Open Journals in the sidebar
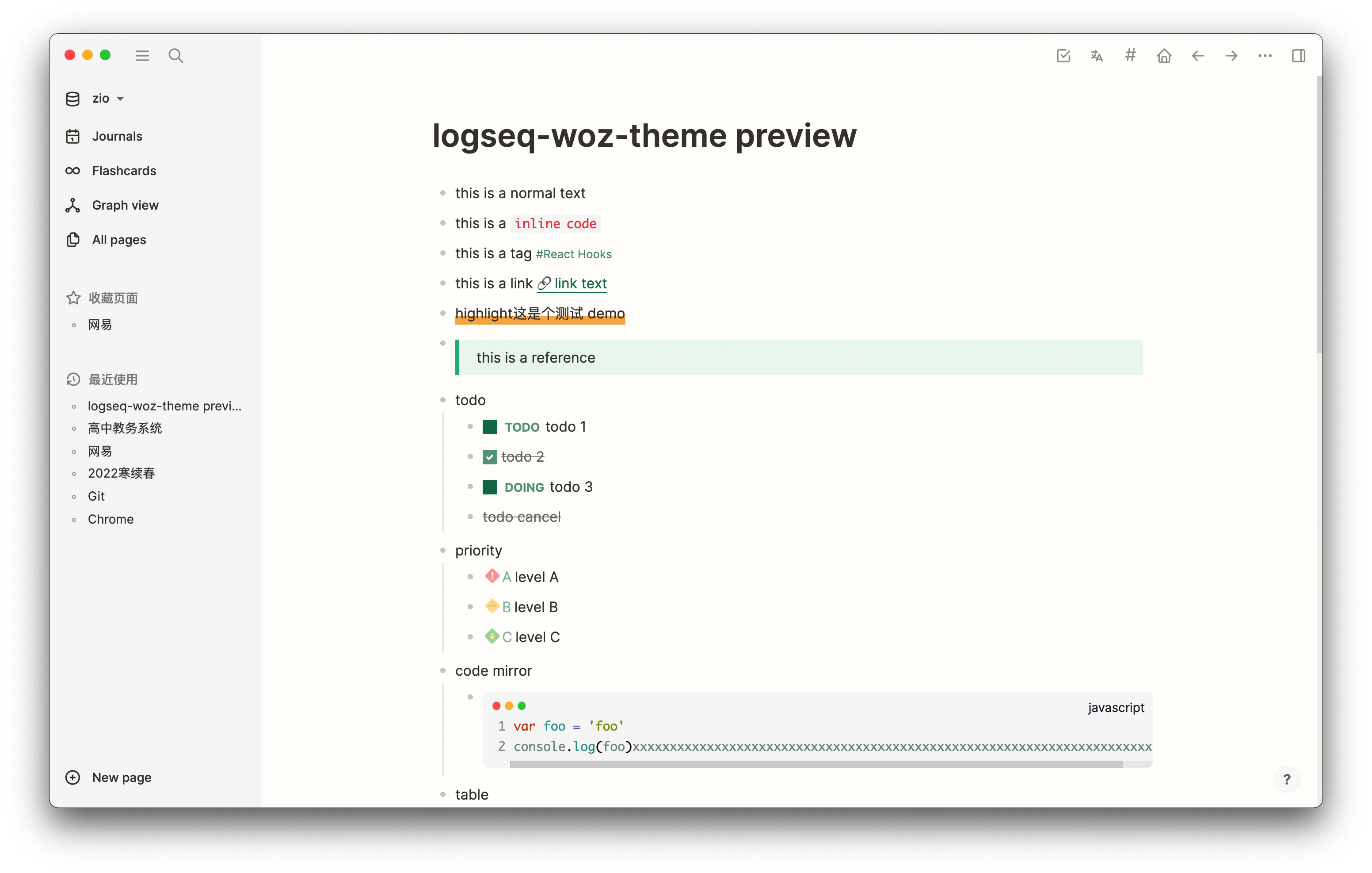Image resolution: width=1372 pixels, height=873 pixels. pos(117,136)
